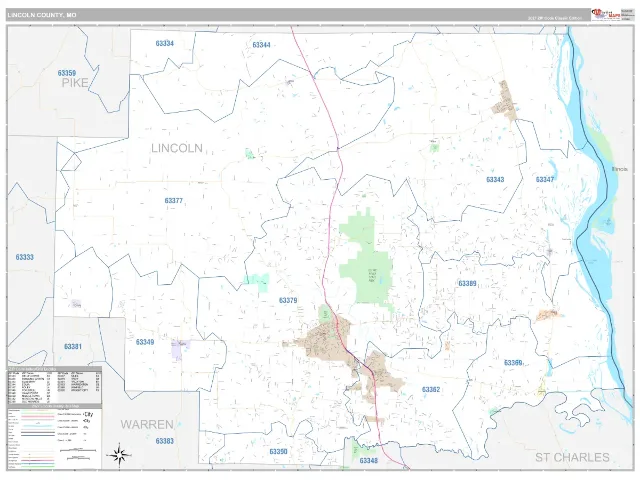Select ZIP code label 63359
Image resolution: width=640 pixels, height=480 pixels.
[x=67, y=73]
